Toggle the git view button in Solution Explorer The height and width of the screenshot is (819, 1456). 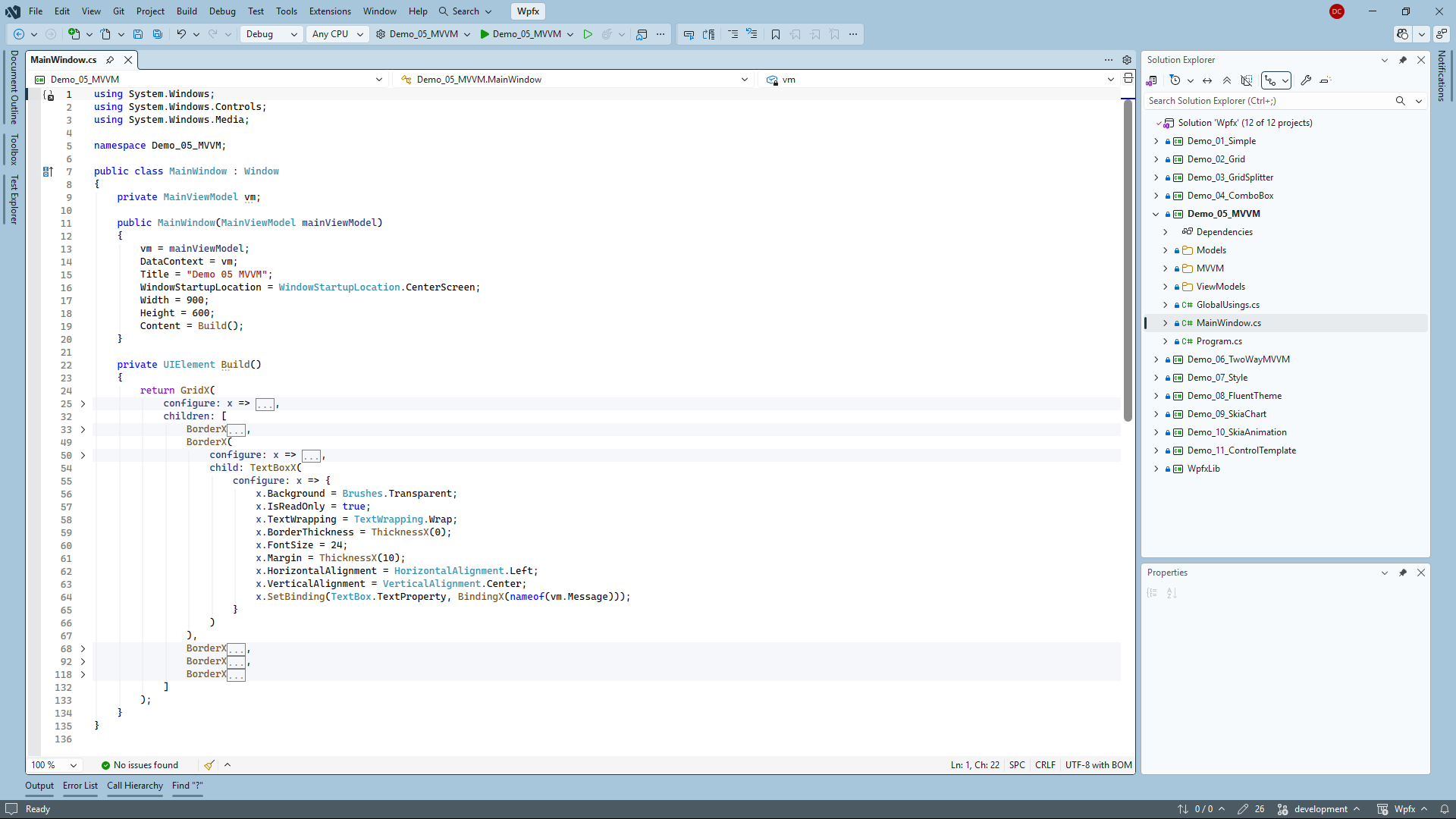pyautogui.click(x=1270, y=80)
